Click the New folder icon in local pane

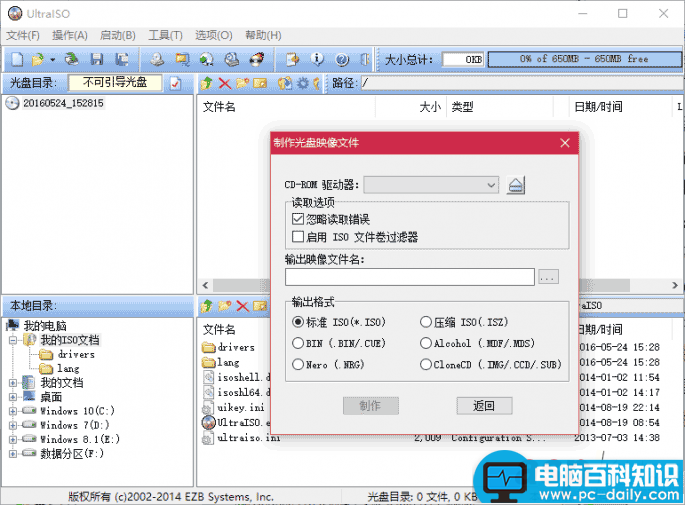coord(225,306)
